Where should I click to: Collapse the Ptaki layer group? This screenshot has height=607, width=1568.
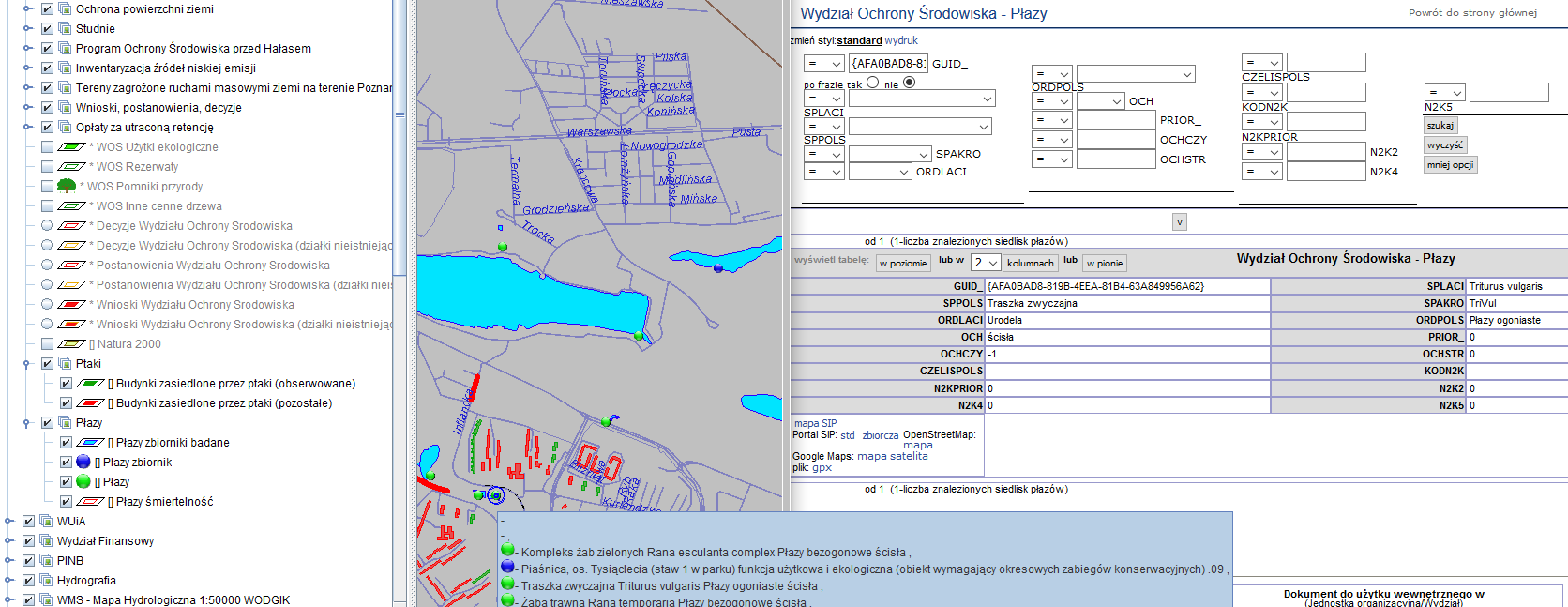27,364
